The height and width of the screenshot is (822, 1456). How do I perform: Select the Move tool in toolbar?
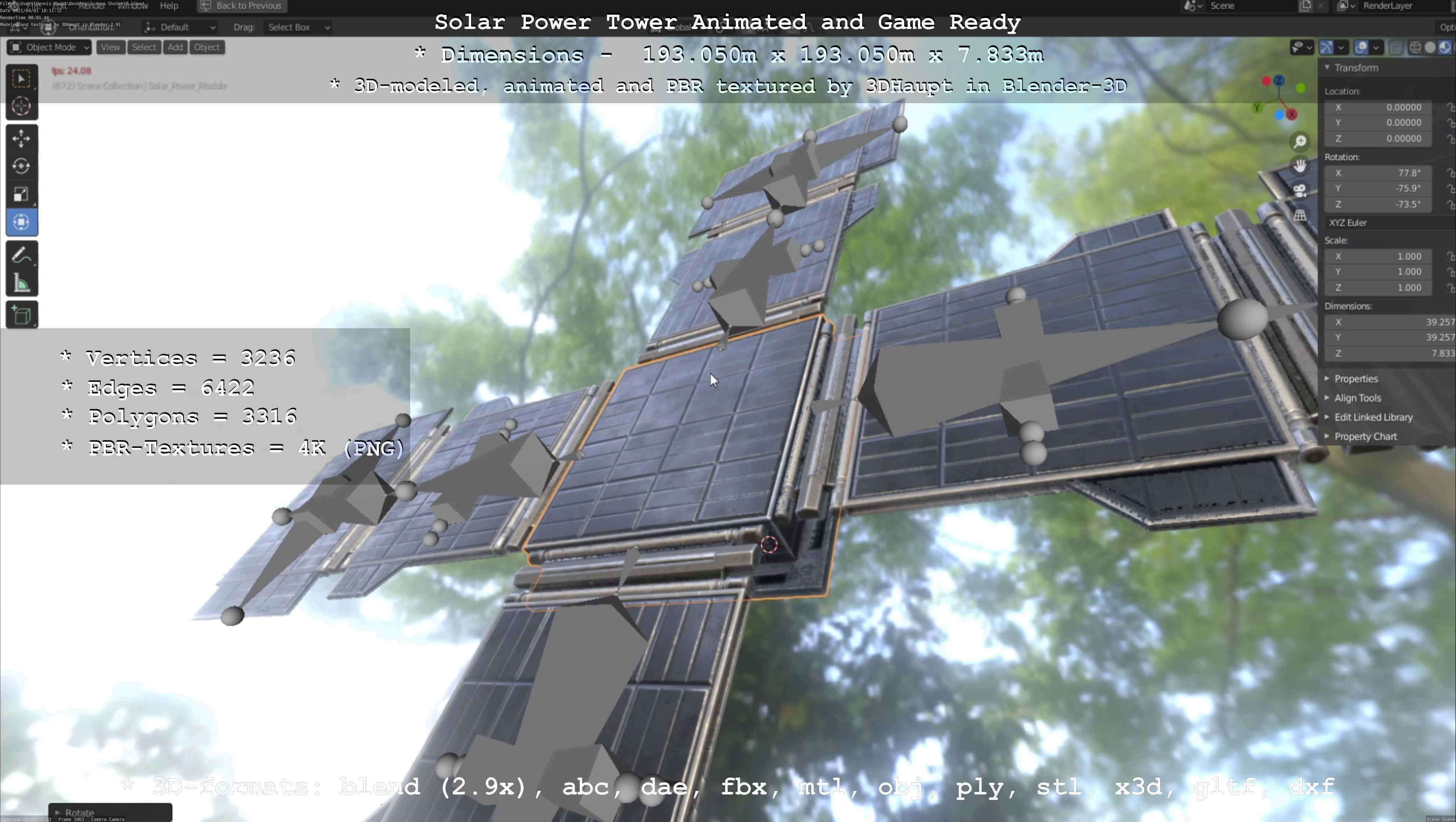[x=21, y=138]
